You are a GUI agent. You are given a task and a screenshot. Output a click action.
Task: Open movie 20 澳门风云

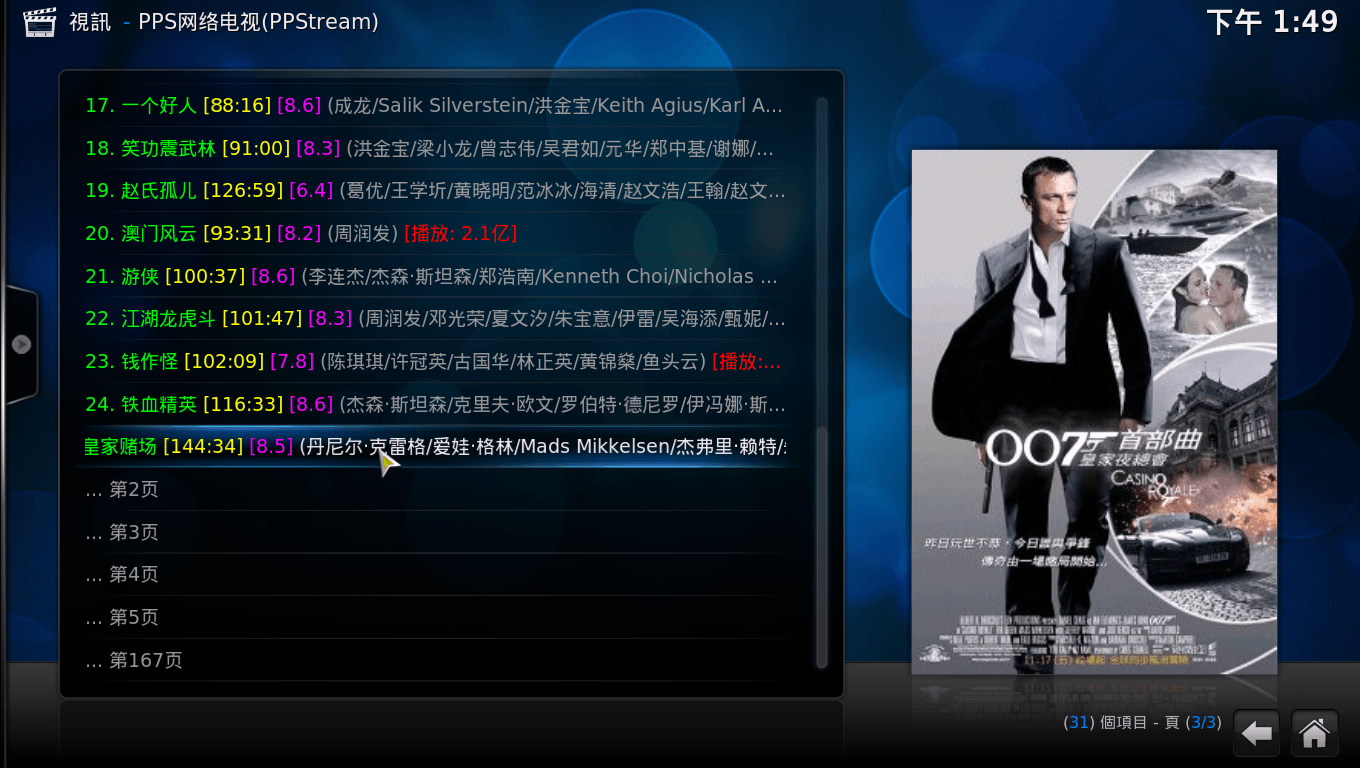coord(300,233)
